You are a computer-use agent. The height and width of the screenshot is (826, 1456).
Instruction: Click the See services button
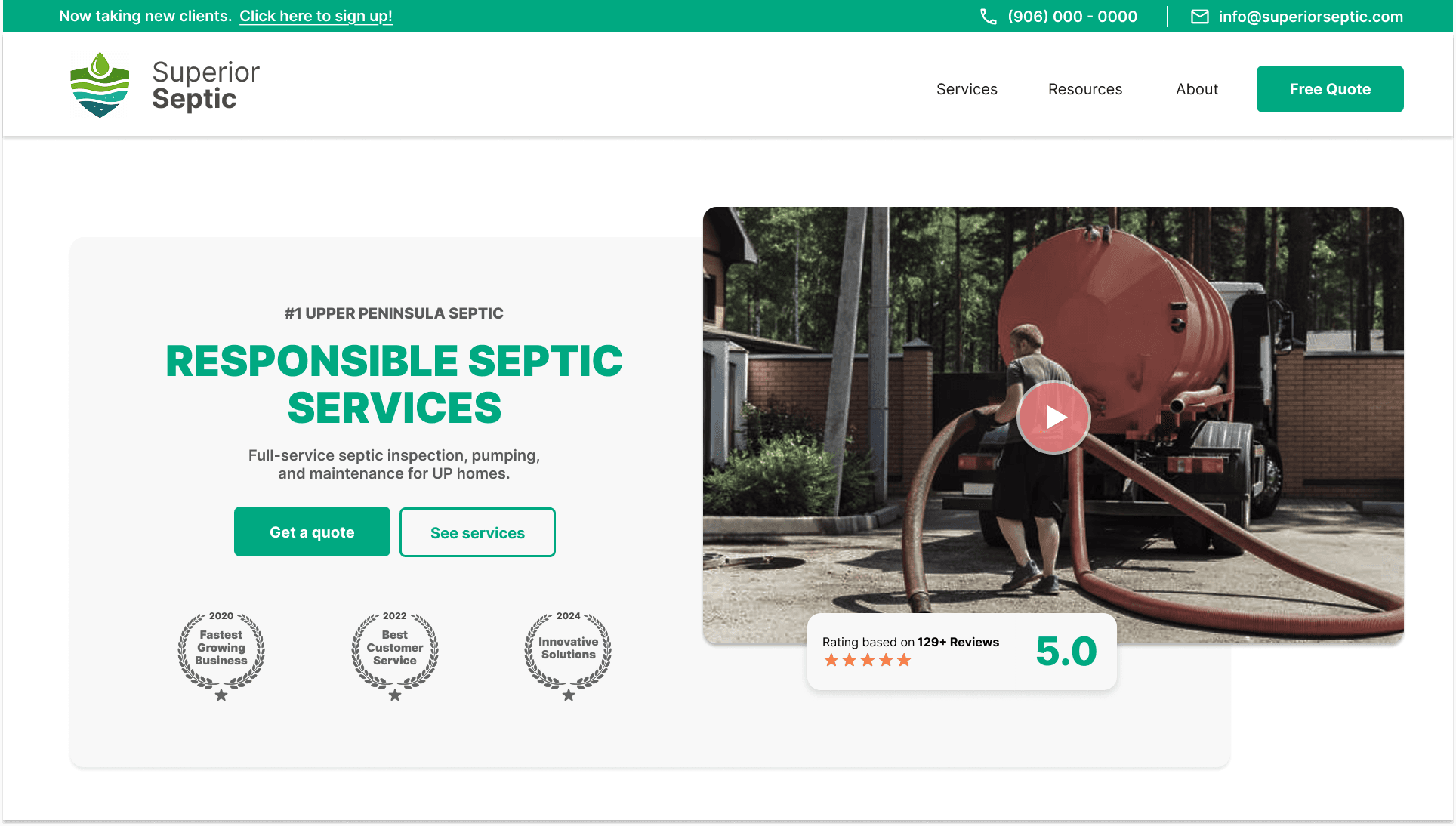coord(477,532)
